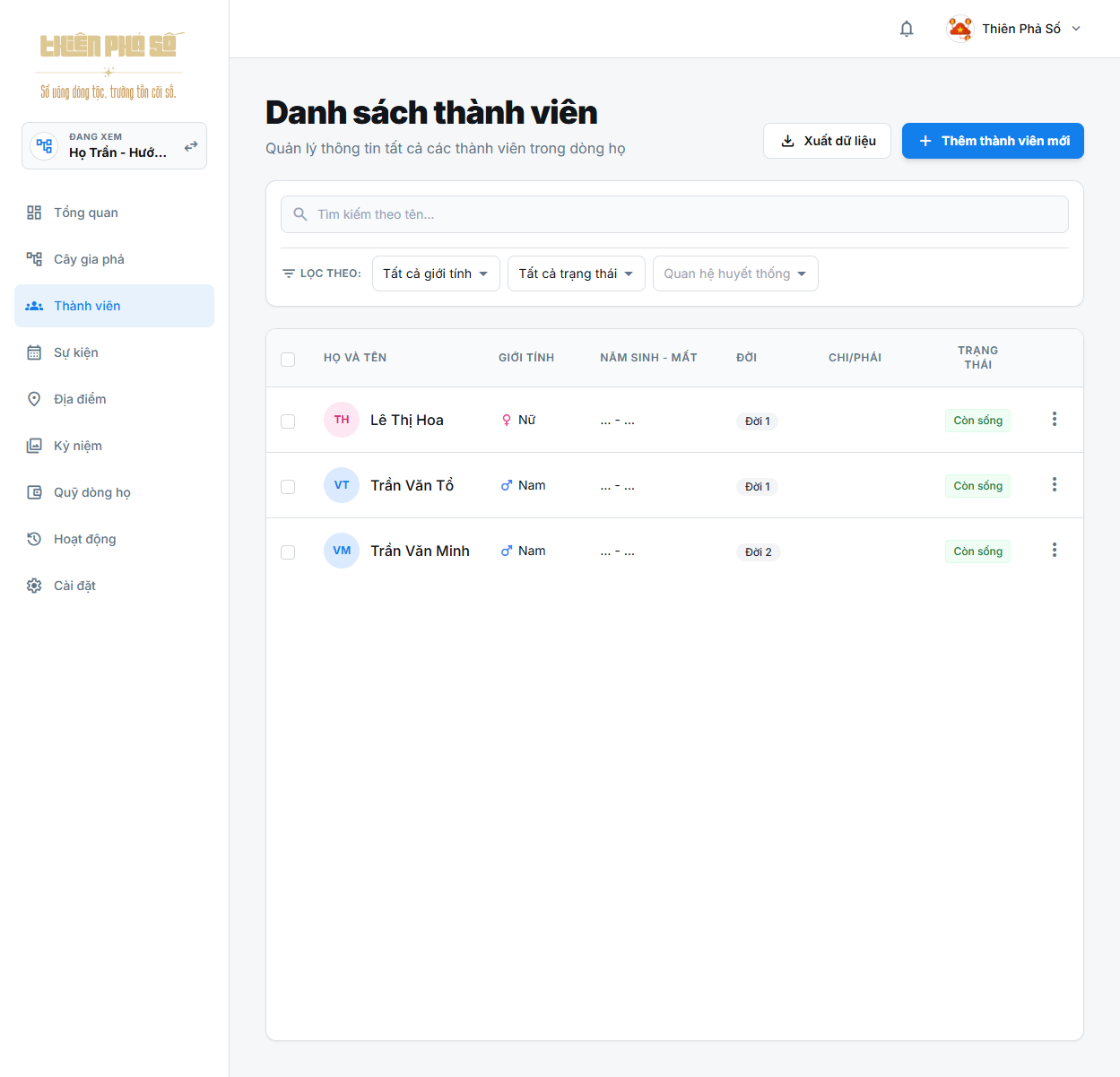Click Xuất dữ liệu button
The width and height of the screenshot is (1120, 1077).
(827, 141)
